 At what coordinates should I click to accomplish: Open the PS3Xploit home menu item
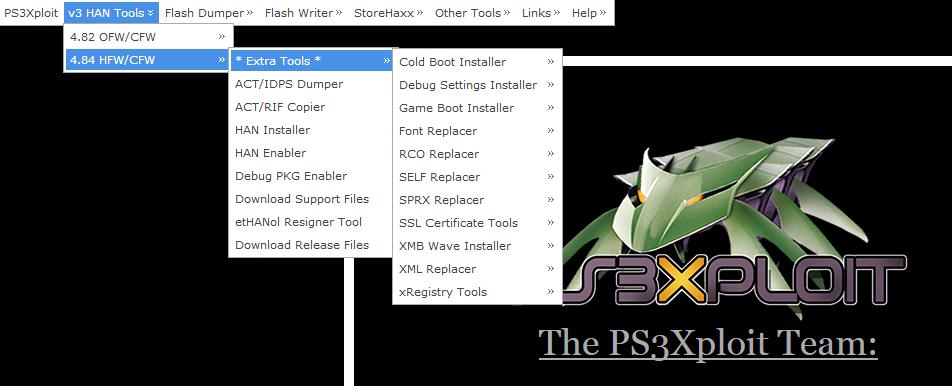point(31,13)
